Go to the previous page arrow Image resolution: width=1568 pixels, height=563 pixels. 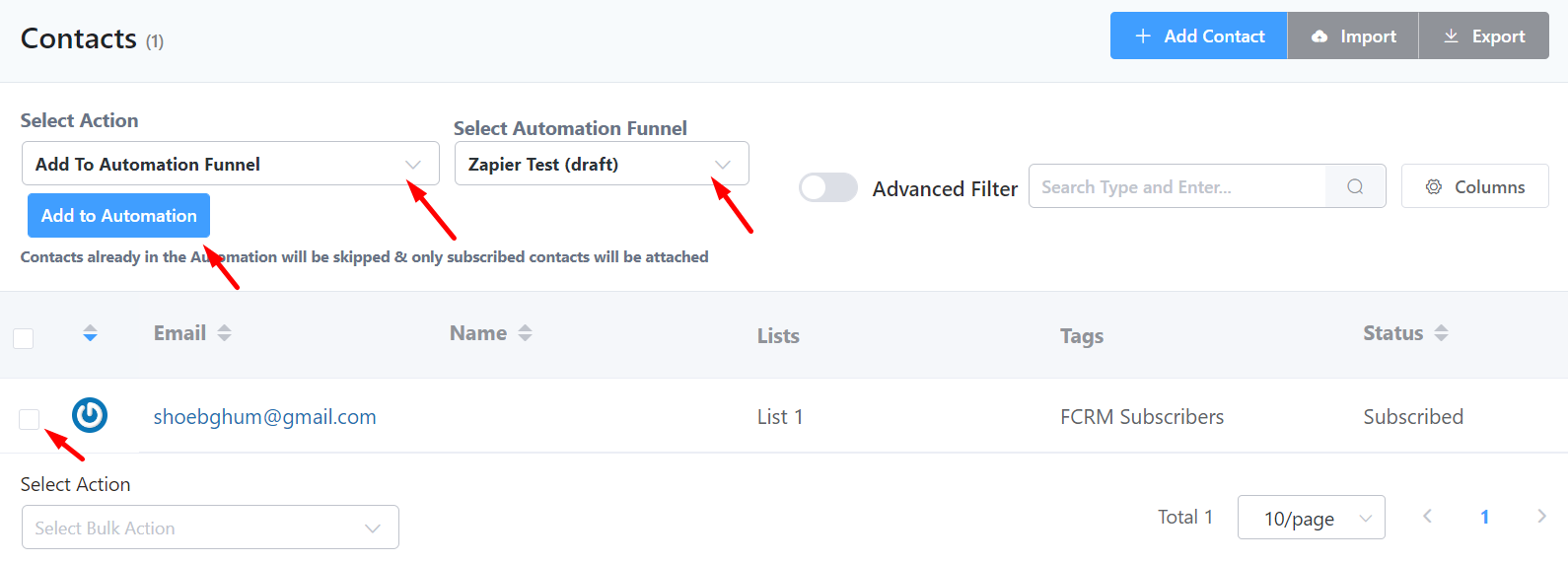coord(1427,517)
